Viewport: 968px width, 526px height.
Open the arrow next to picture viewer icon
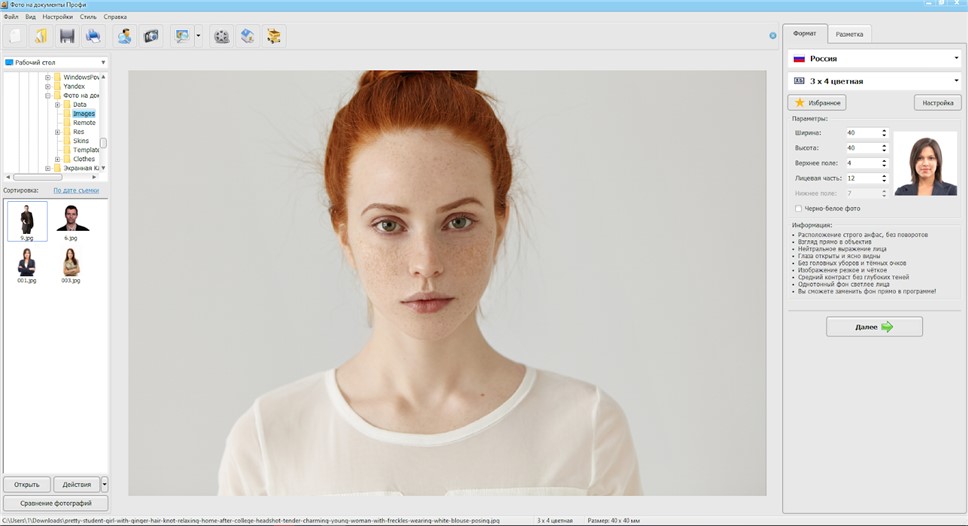198,36
